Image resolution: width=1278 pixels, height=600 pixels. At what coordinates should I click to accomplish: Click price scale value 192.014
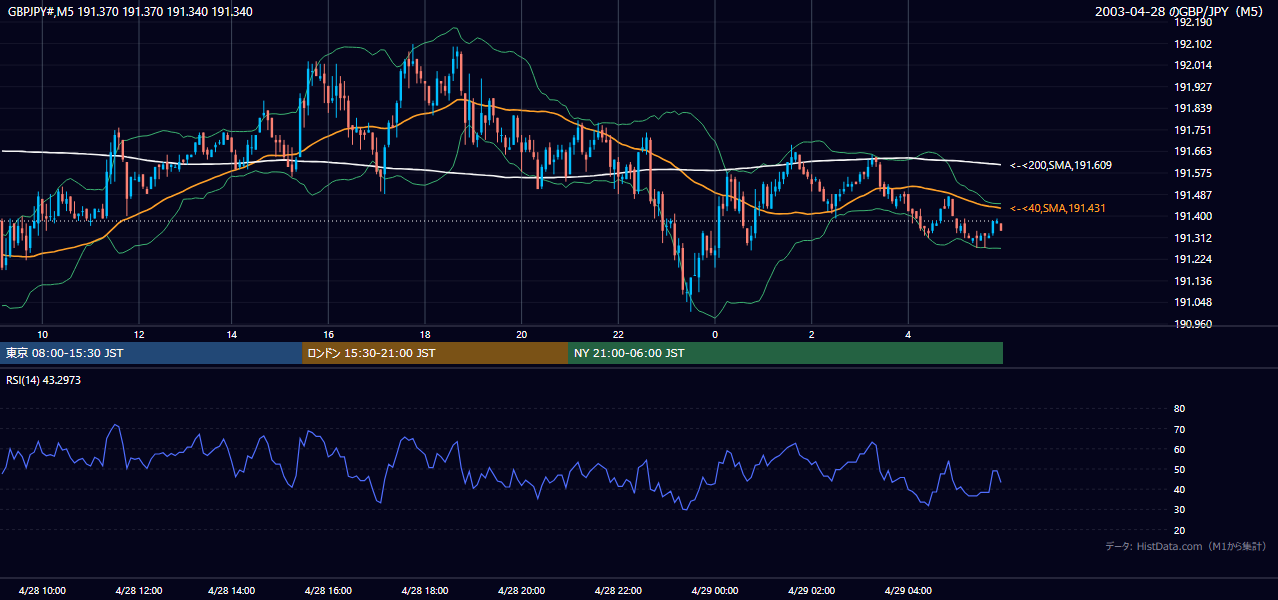1193,65
